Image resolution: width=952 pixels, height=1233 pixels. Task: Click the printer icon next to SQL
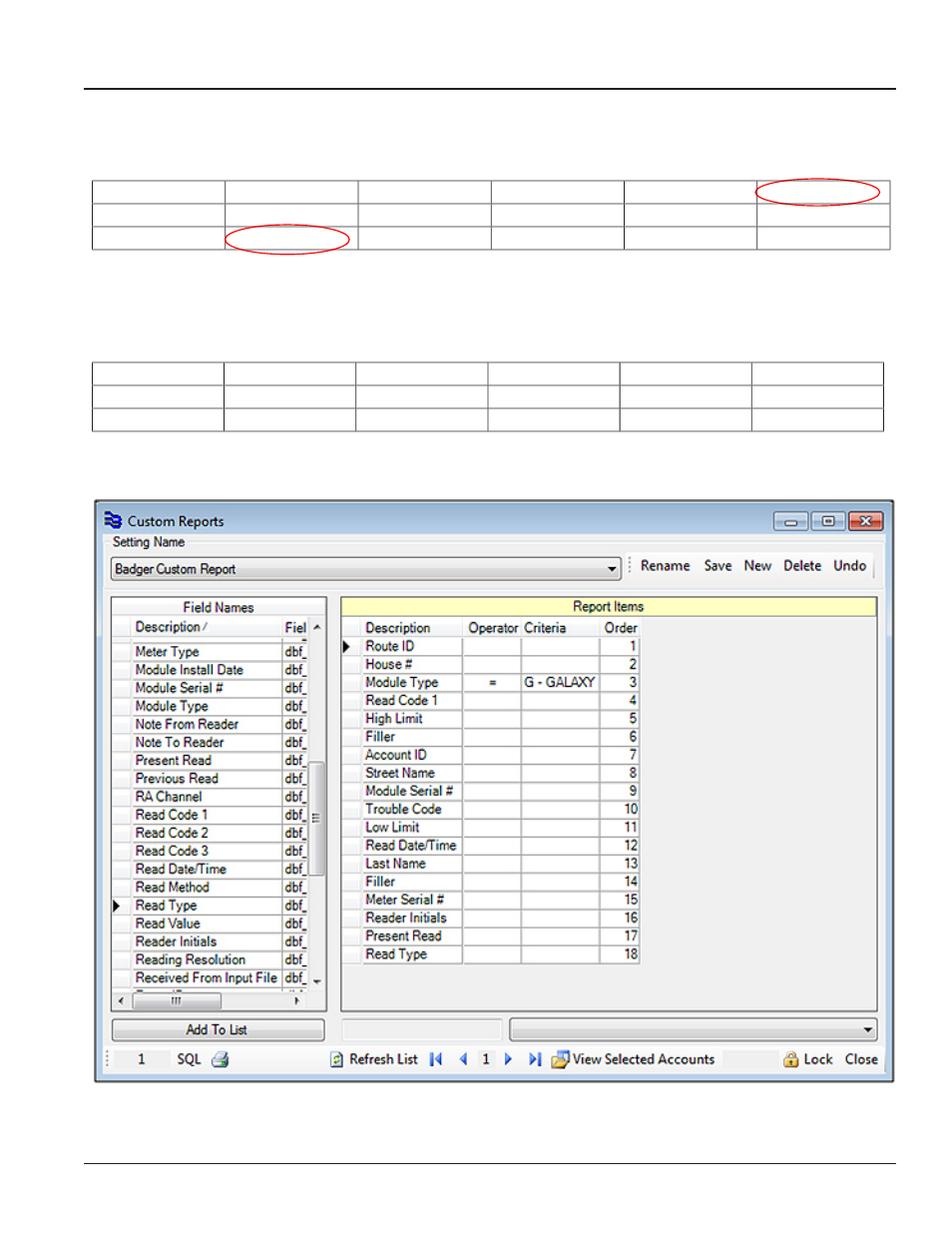click(x=221, y=1059)
